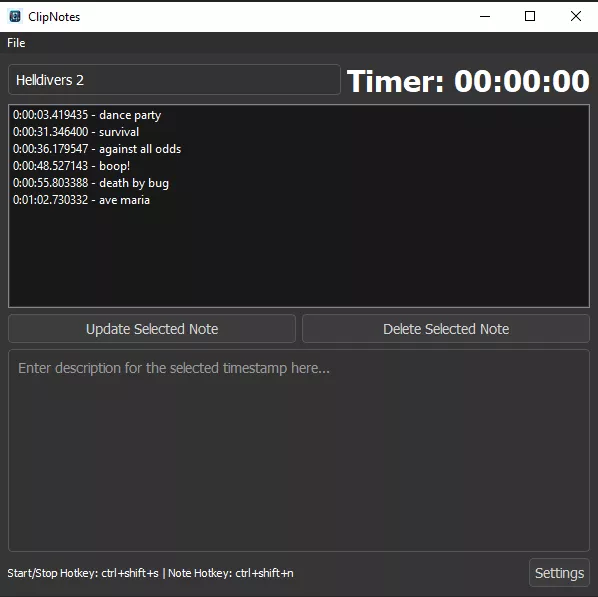The width and height of the screenshot is (598, 597).
Task: Focus the note description text area
Action: pos(299,451)
